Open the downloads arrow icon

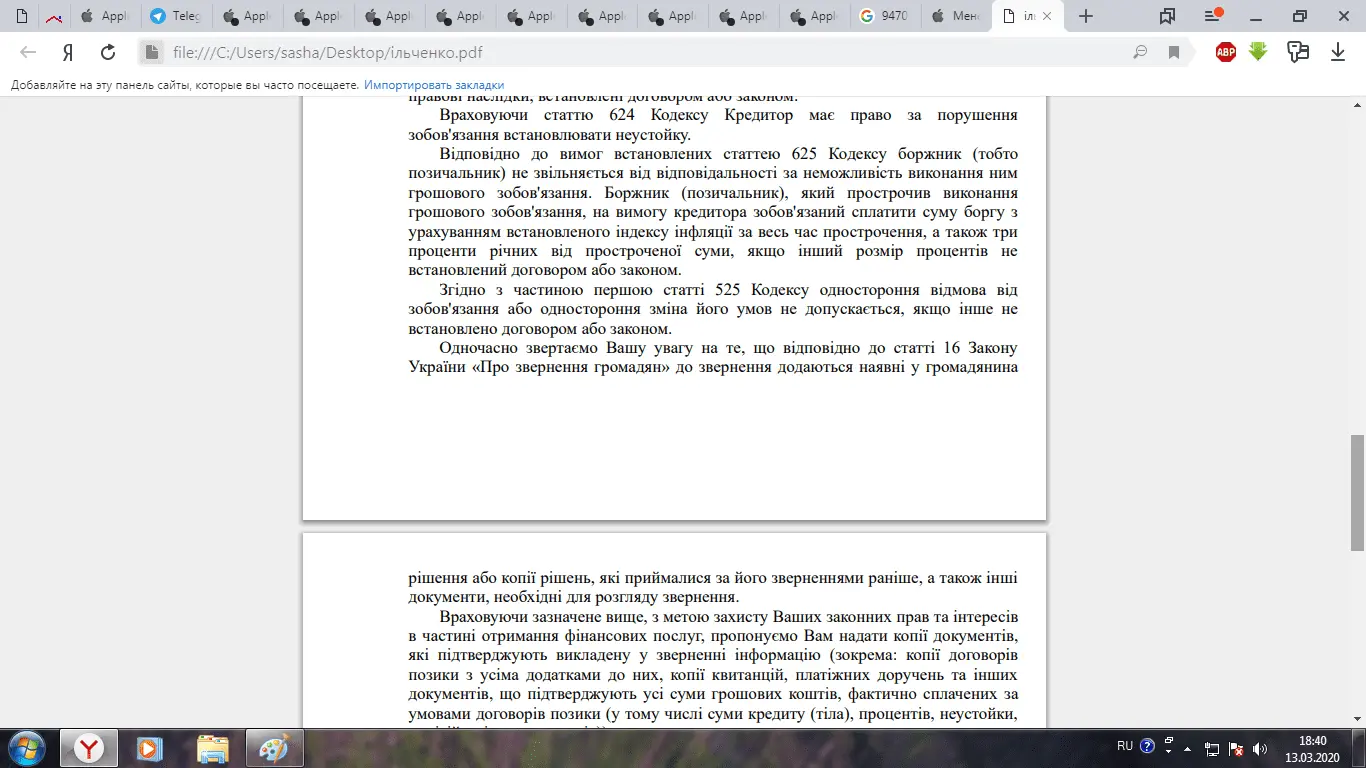pyautogui.click(x=1338, y=53)
